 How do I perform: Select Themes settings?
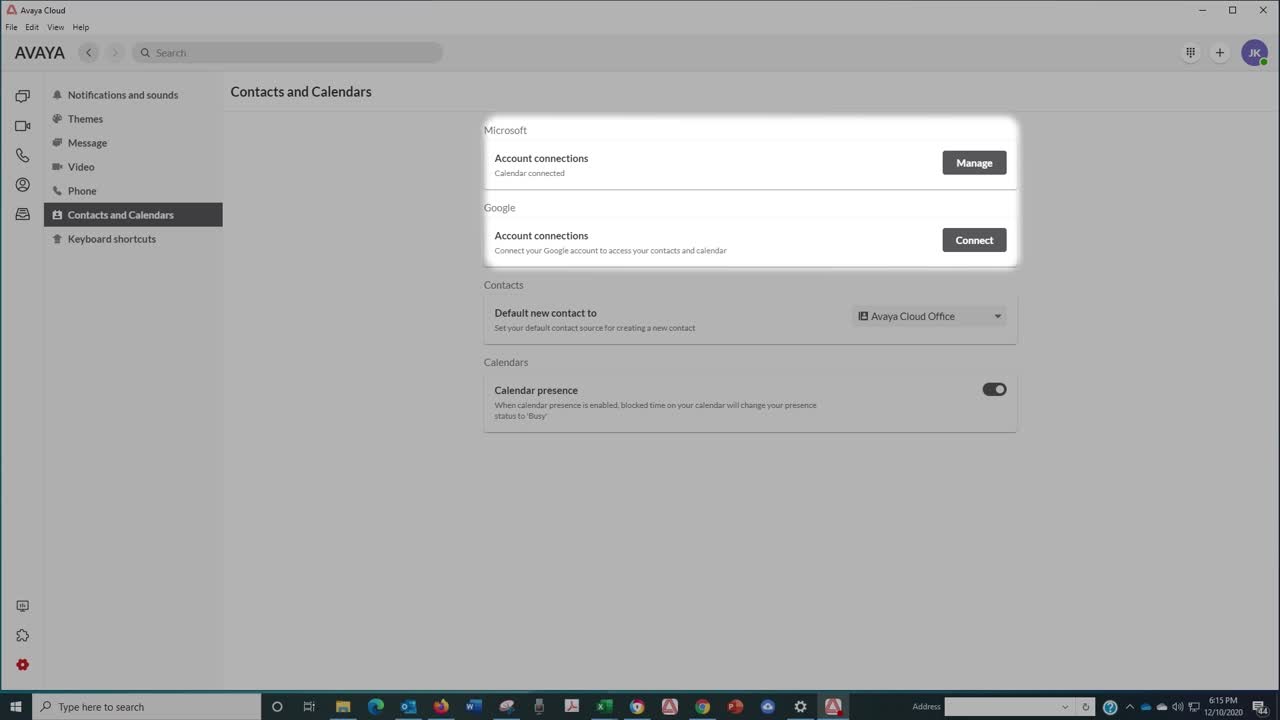tap(133, 119)
